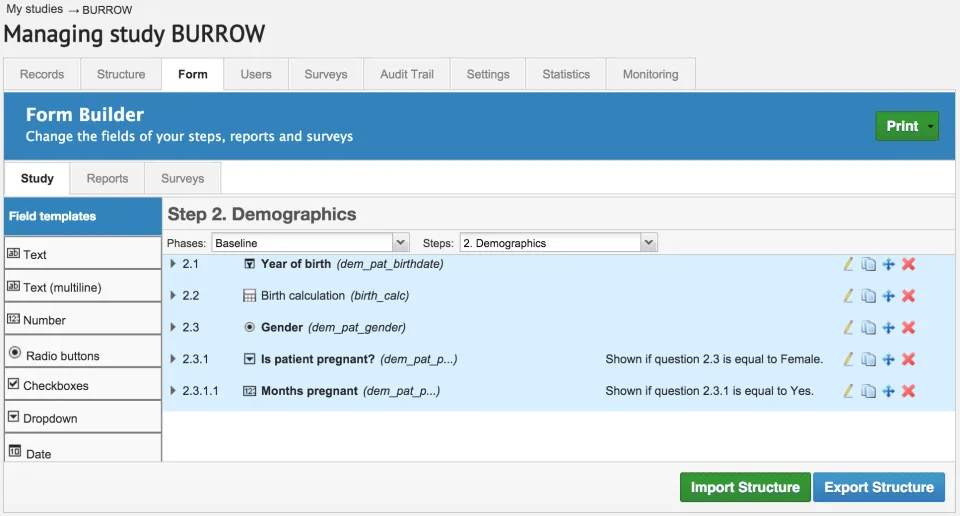
Task: Delete the Months pregnant field
Action: pos(909,391)
